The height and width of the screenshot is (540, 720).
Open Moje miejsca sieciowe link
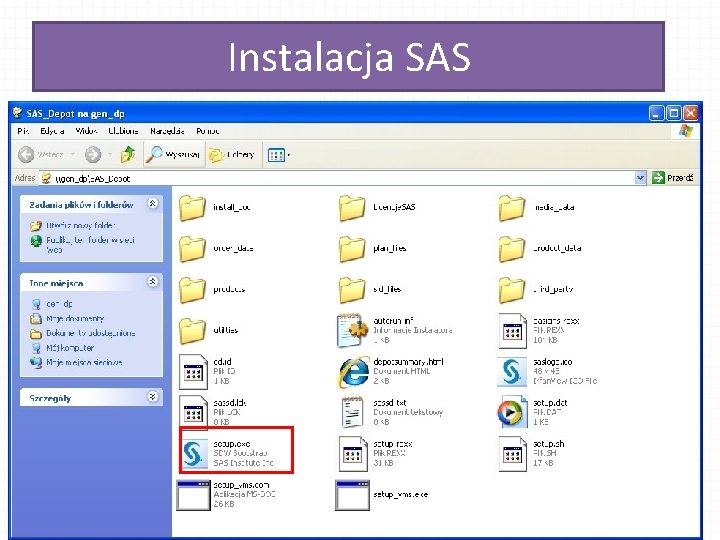[x=84, y=362]
